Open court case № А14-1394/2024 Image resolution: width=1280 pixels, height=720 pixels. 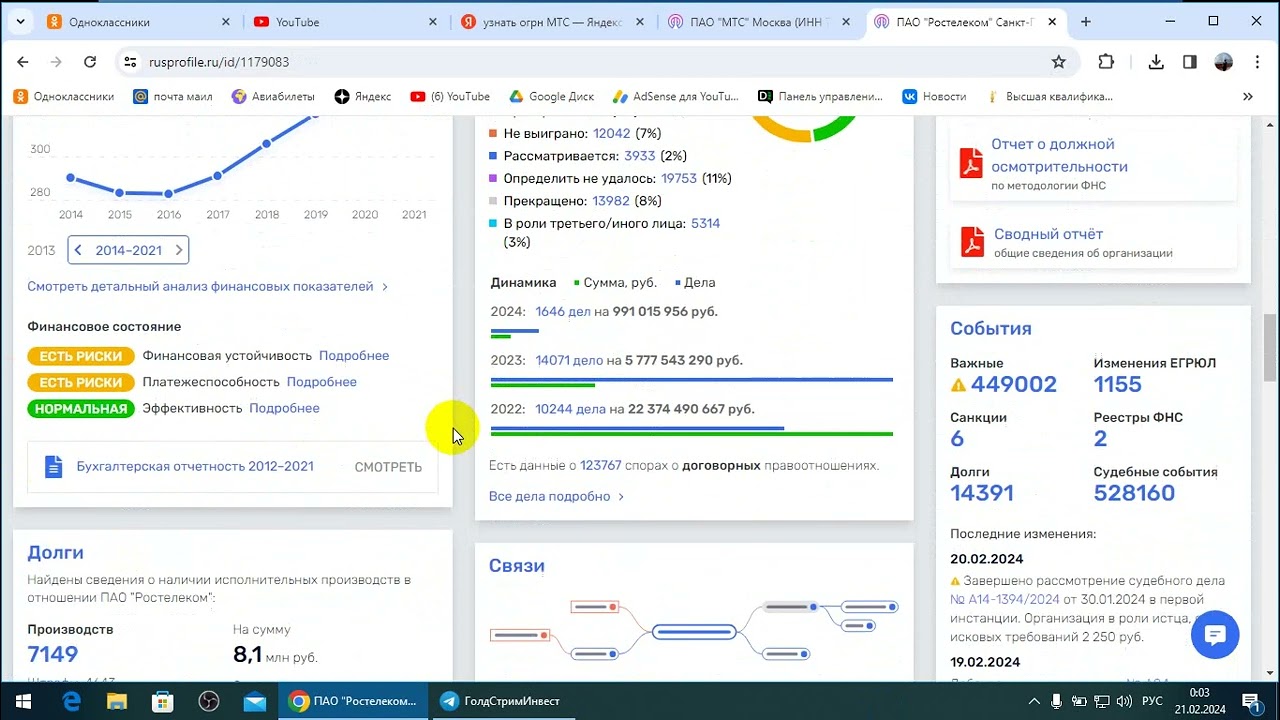pos(1004,600)
